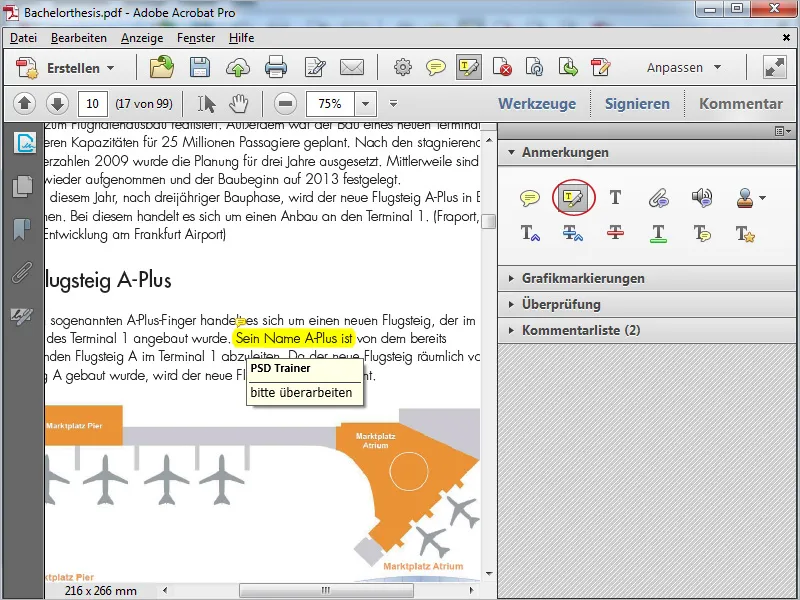Click the Save icon in the toolbar
800x600 pixels.
pos(199,67)
